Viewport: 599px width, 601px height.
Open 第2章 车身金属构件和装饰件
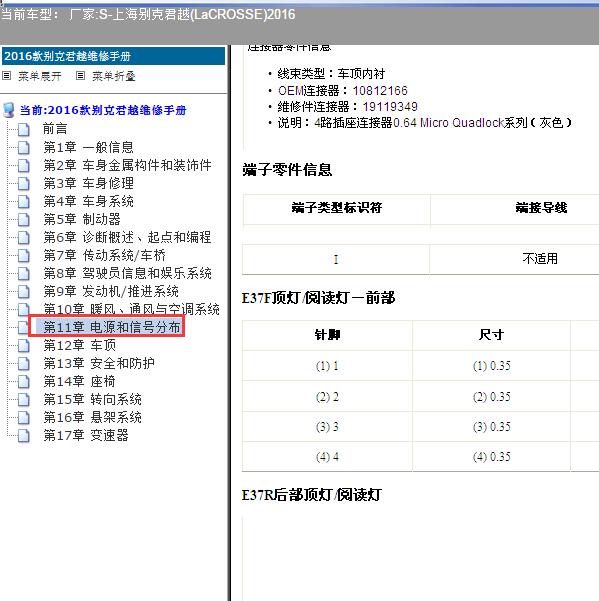(x=127, y=165)
